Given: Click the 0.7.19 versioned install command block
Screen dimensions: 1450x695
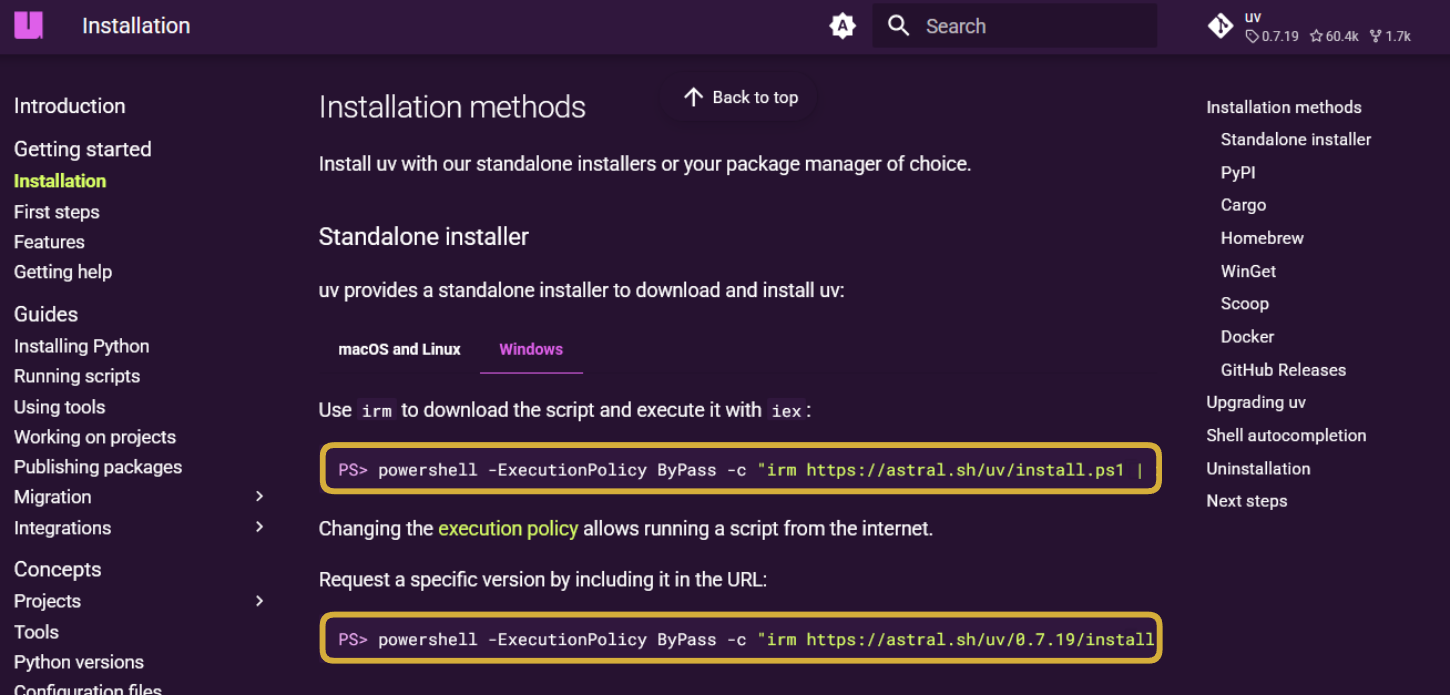Looking at the screenshot, I should pyautogui.click(x=741, y=638).
